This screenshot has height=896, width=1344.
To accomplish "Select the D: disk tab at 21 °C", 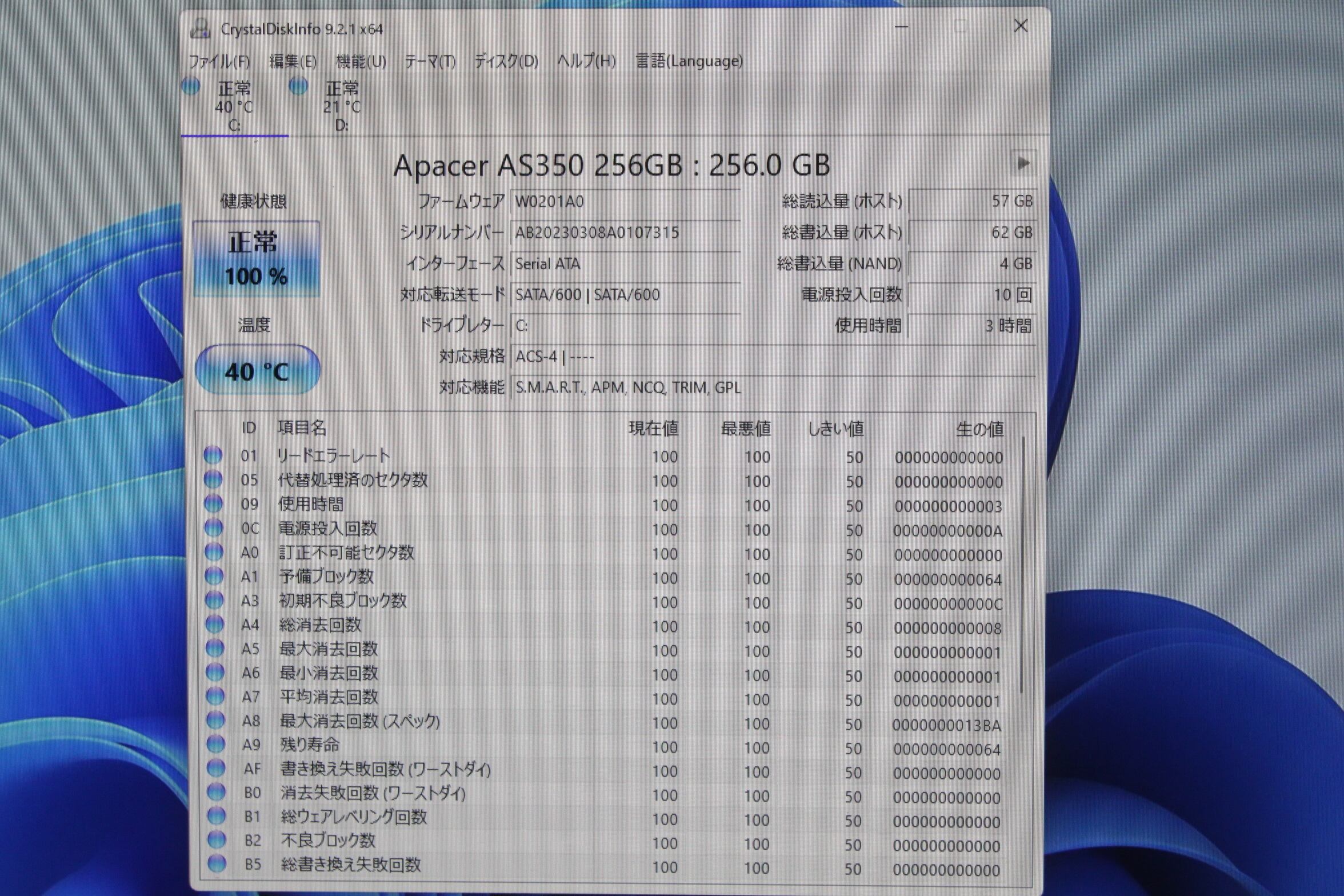I will coord(342,106).
